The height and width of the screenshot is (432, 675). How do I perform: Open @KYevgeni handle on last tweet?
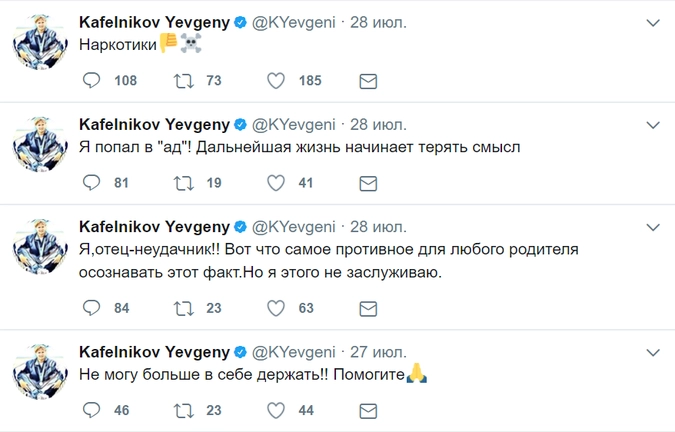(295, 352)
